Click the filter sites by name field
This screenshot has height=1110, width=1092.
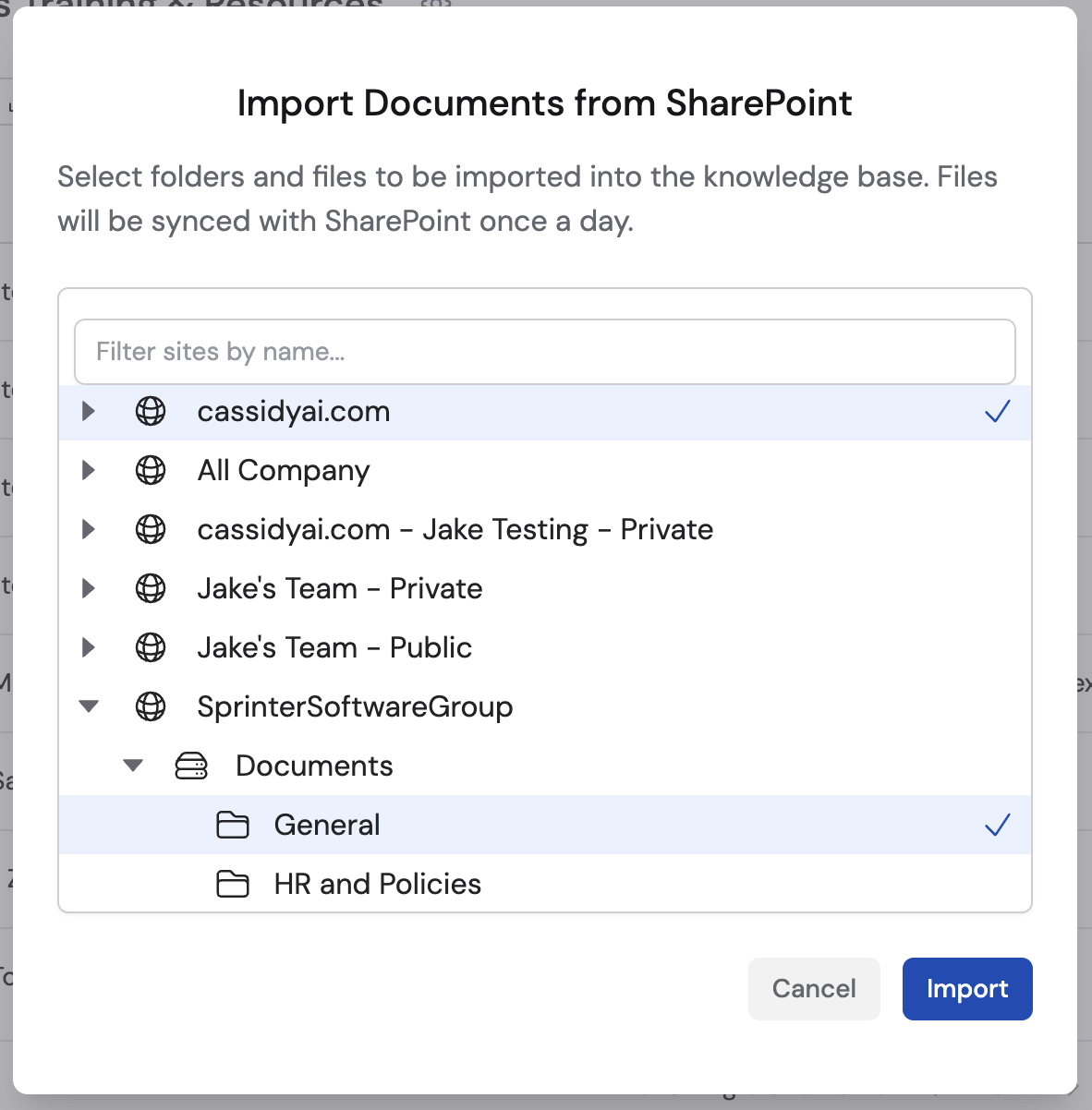click(545, 352)
